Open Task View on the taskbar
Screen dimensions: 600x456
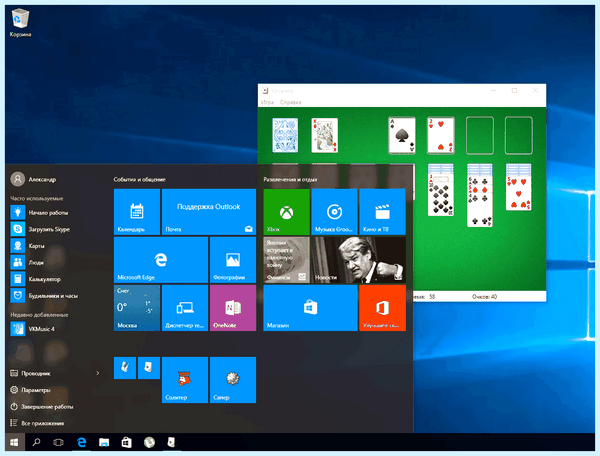[x=58, y=442]
